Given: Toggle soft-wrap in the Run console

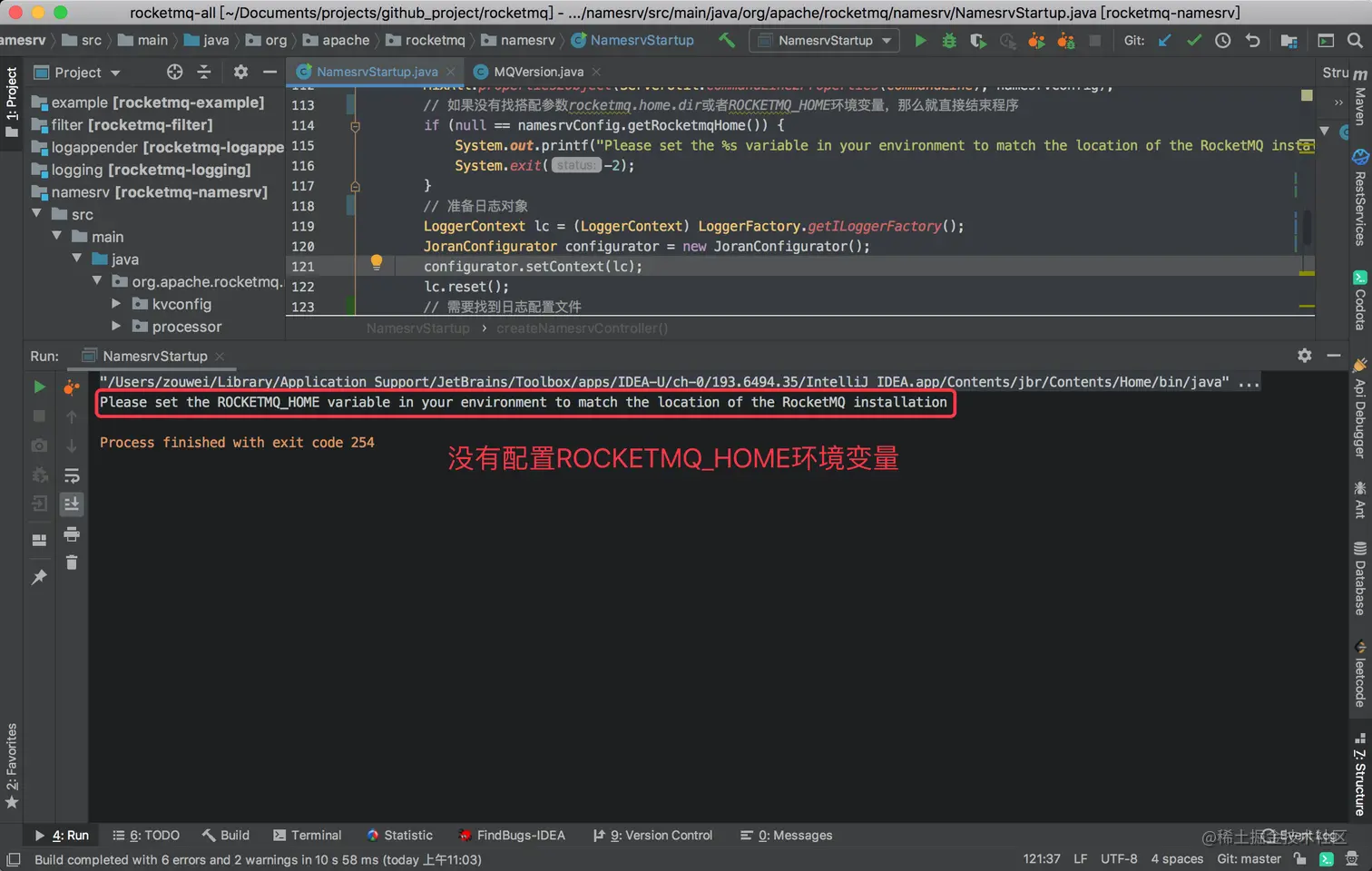Looking at the screenshot, I should [x=72, y=475].
